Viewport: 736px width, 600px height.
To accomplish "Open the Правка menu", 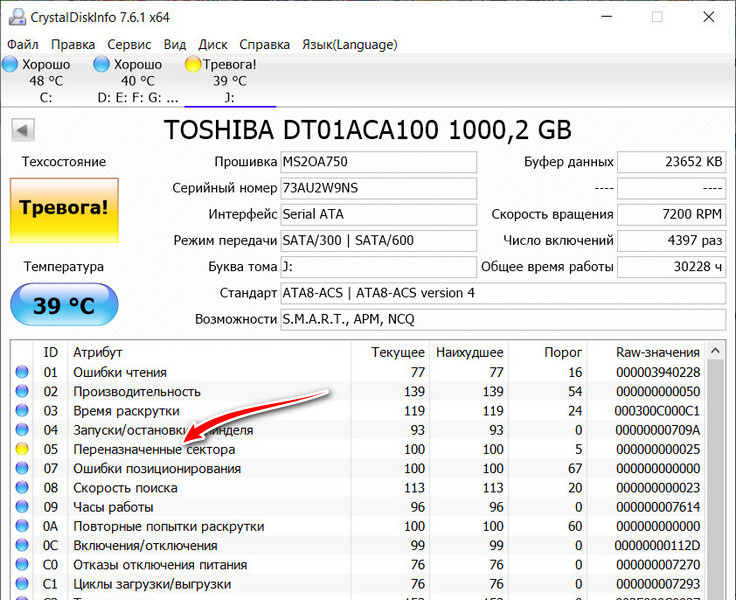I will click(73, 45).
